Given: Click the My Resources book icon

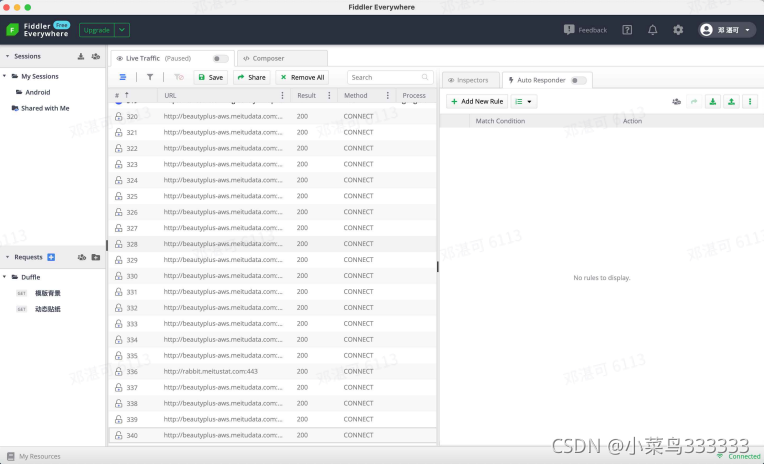Looking at the screenshot, I should [x=11, y=457].
